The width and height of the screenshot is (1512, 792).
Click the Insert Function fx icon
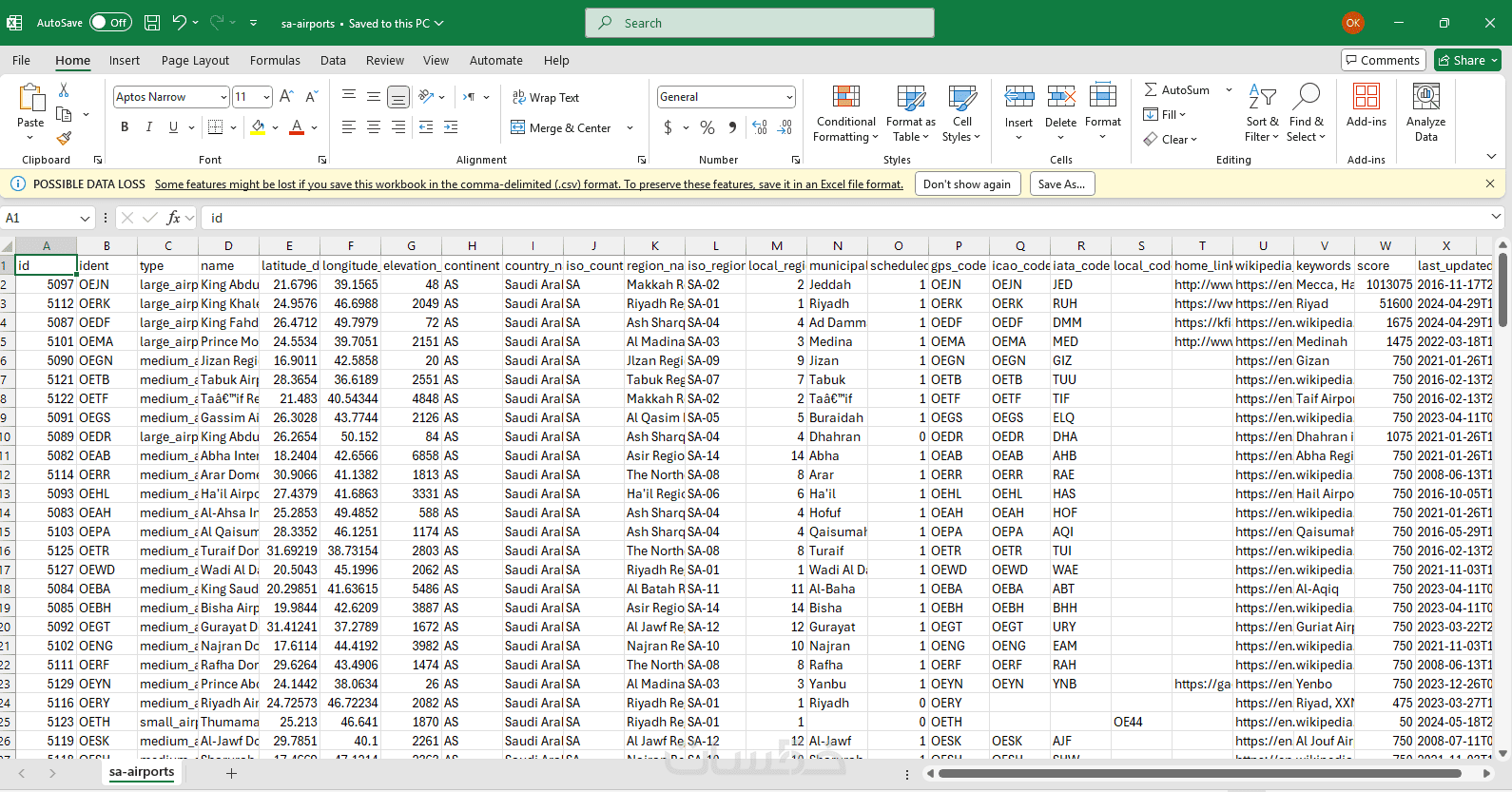coord(173,218)
